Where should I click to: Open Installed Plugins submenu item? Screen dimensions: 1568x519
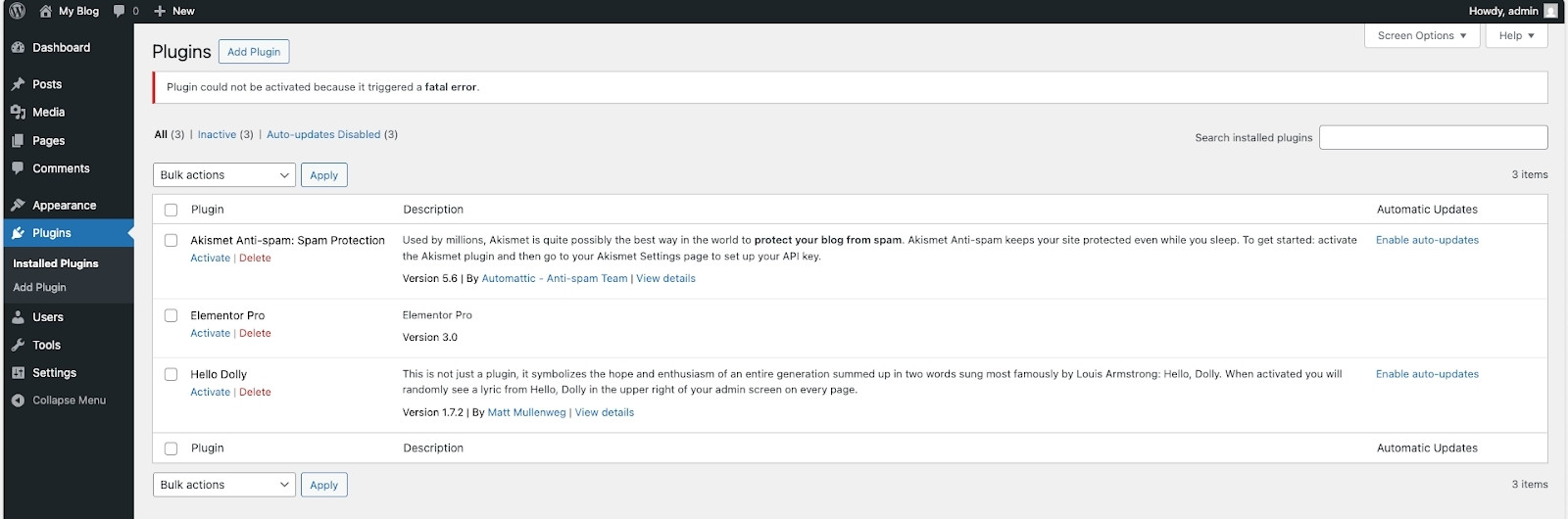click(56, 263)
